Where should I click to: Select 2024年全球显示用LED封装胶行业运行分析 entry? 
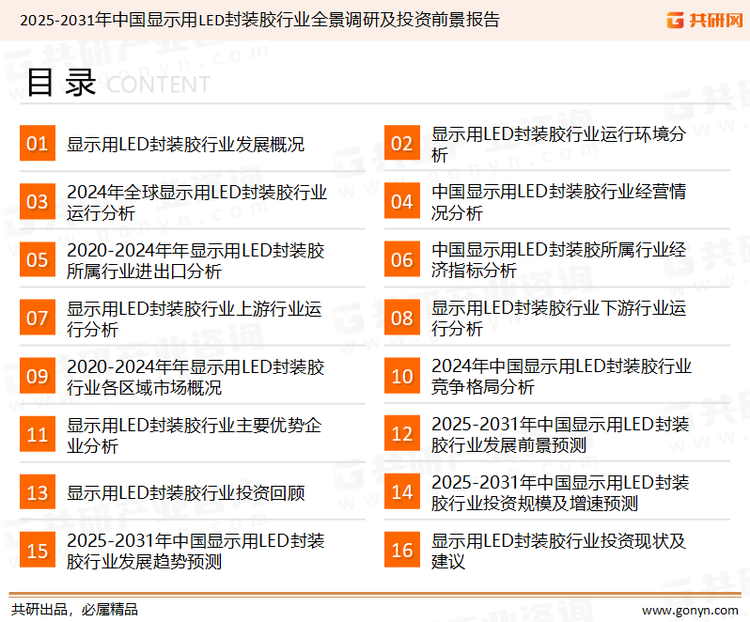tap(197, 202)
